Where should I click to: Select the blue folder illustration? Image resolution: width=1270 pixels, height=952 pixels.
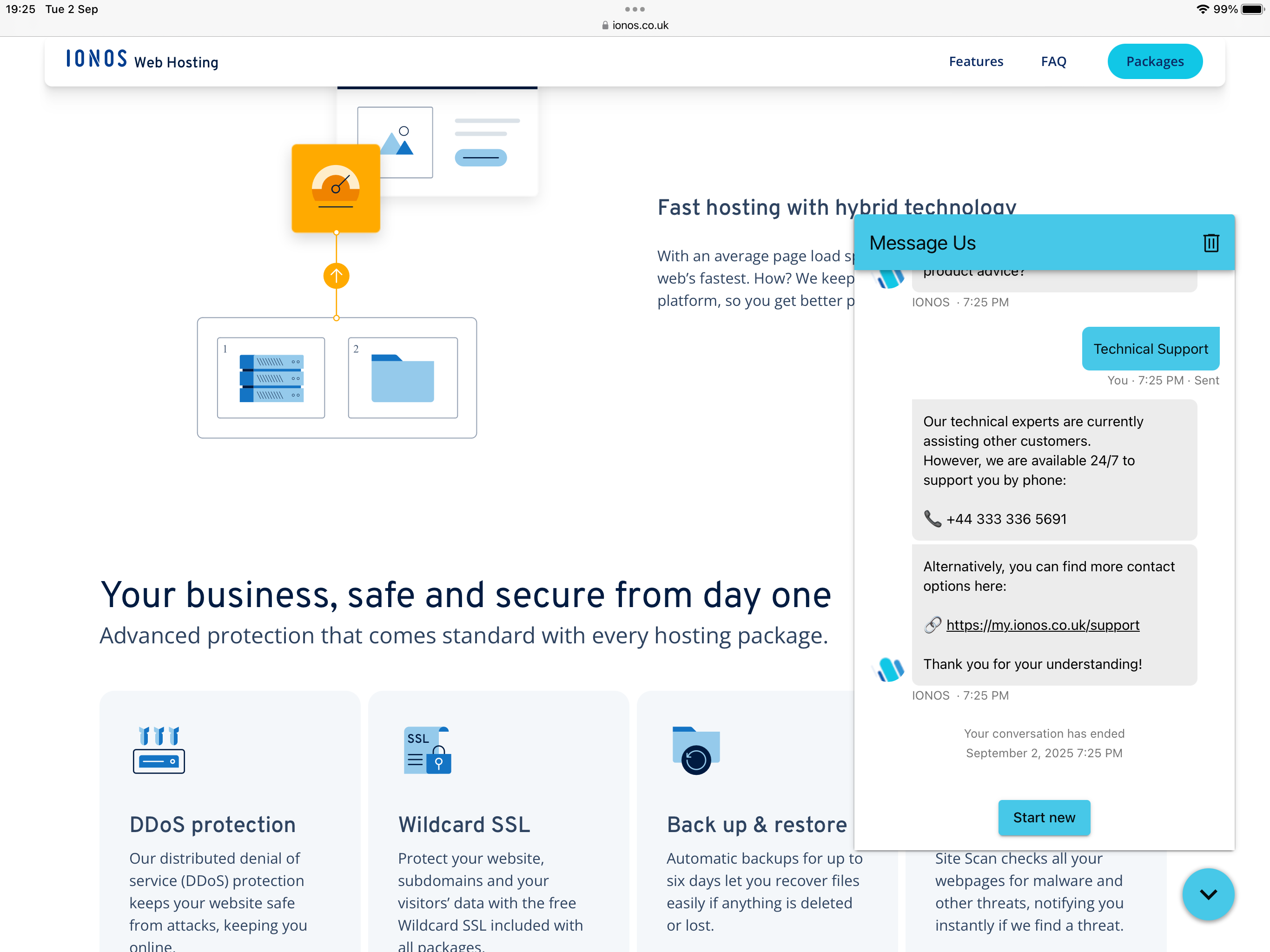click(403, 378)
